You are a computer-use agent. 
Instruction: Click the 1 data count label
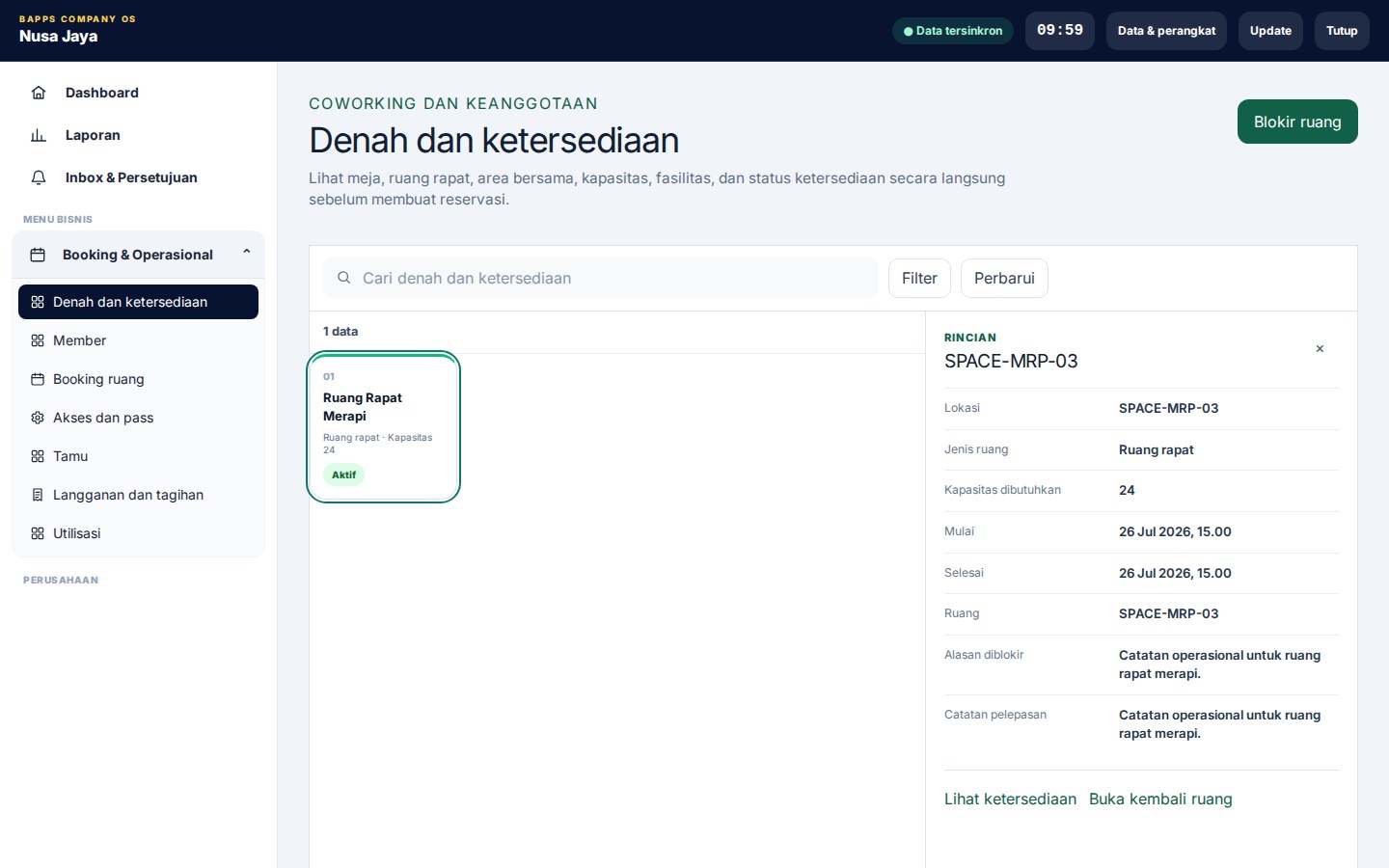coord(340,331)
